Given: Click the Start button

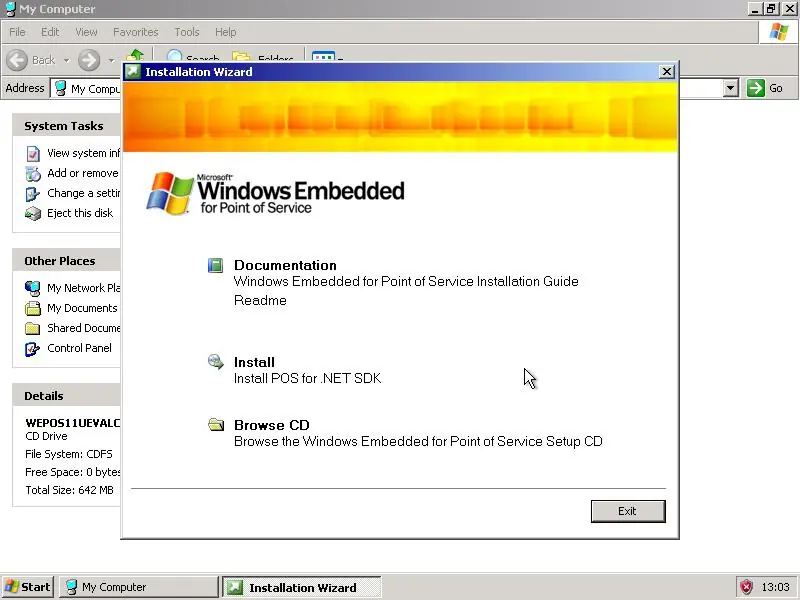Looking at the screenshot, I should (x=28, y=587).
